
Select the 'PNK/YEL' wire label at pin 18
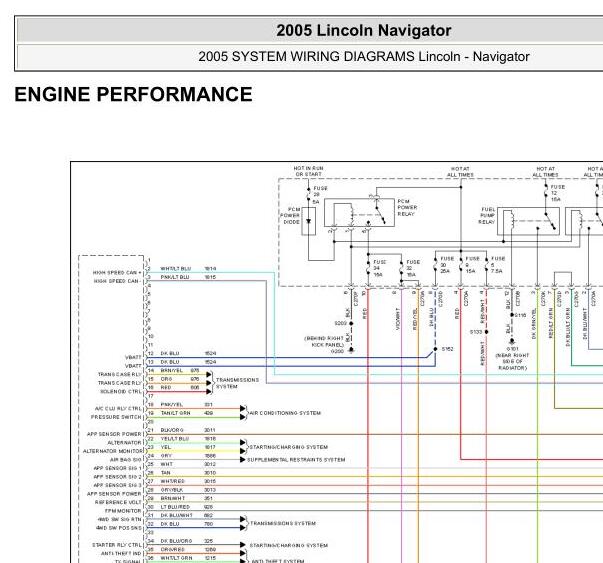172,405
